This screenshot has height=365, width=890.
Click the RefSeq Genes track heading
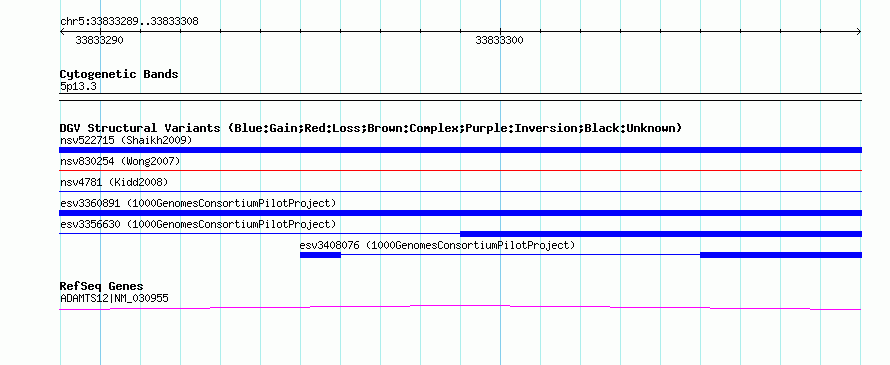click(101, 286)
